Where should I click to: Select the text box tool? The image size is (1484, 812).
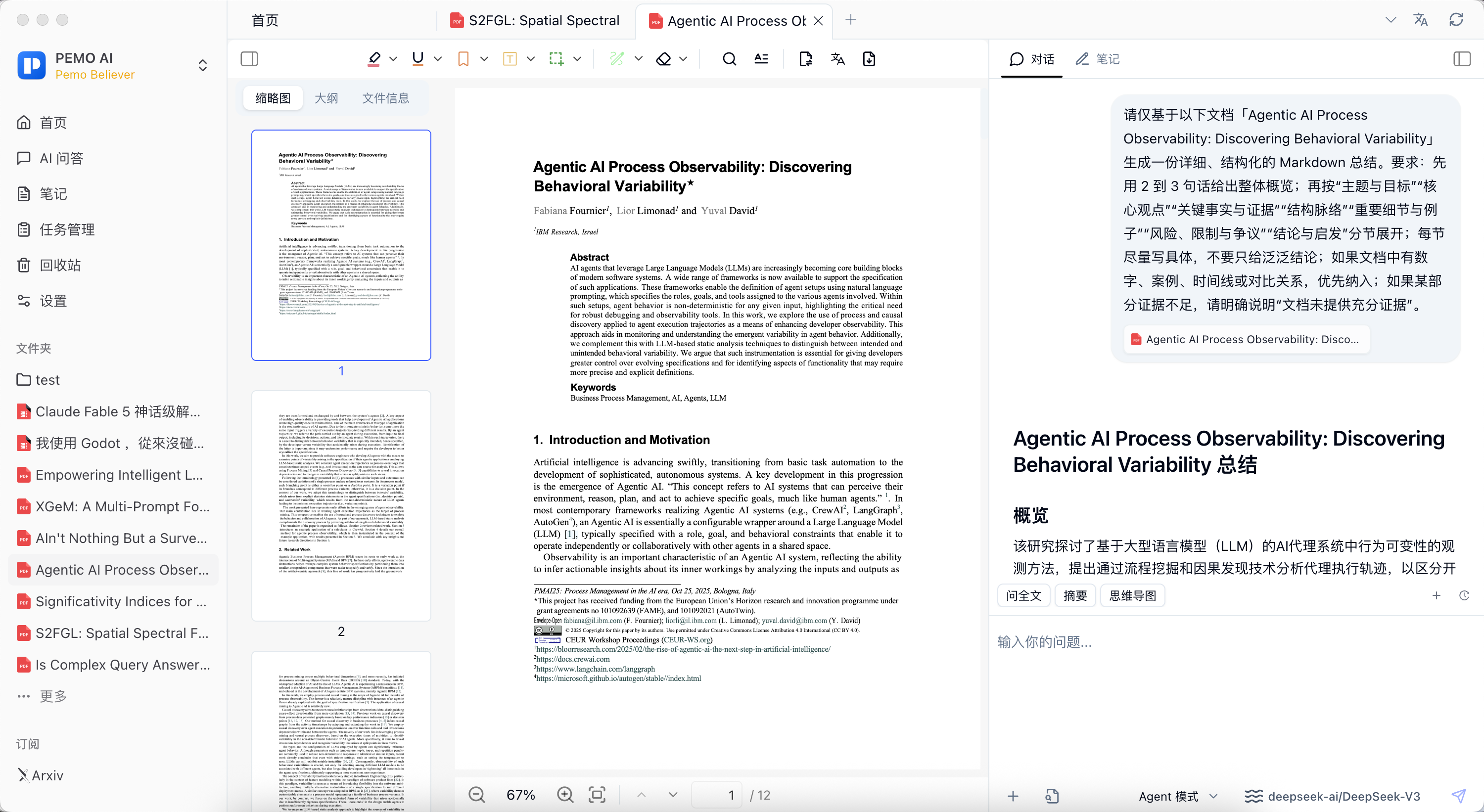510,59
